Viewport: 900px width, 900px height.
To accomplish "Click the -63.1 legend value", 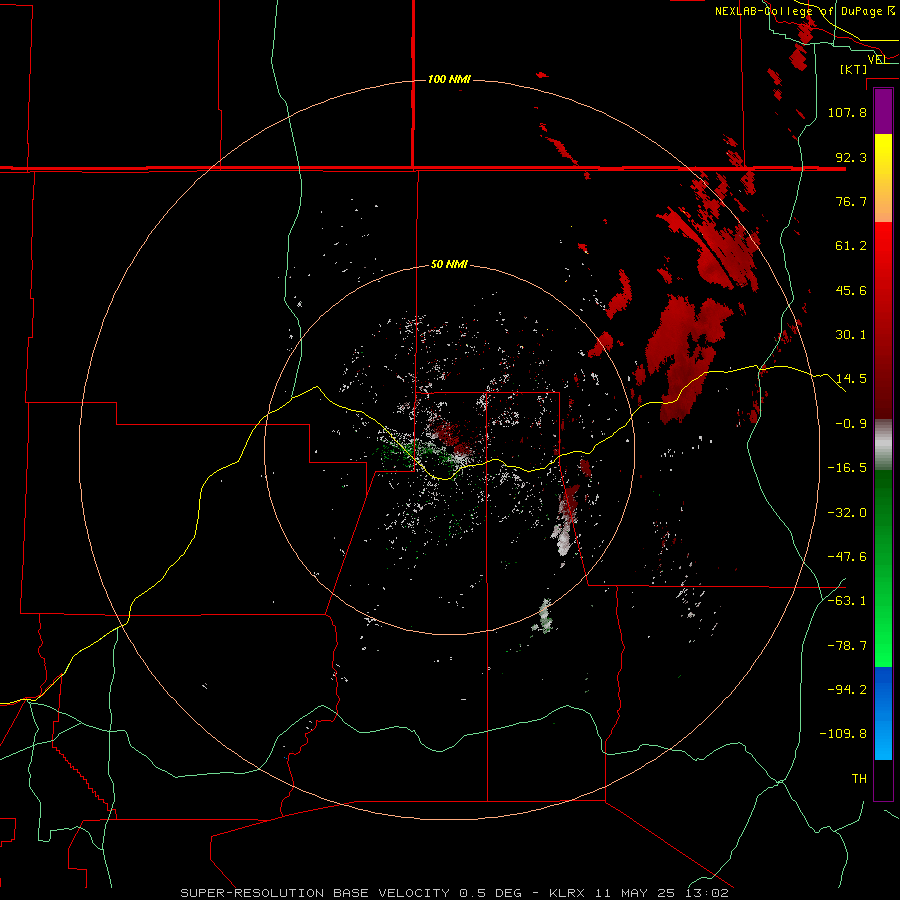I will click(847, 601).
